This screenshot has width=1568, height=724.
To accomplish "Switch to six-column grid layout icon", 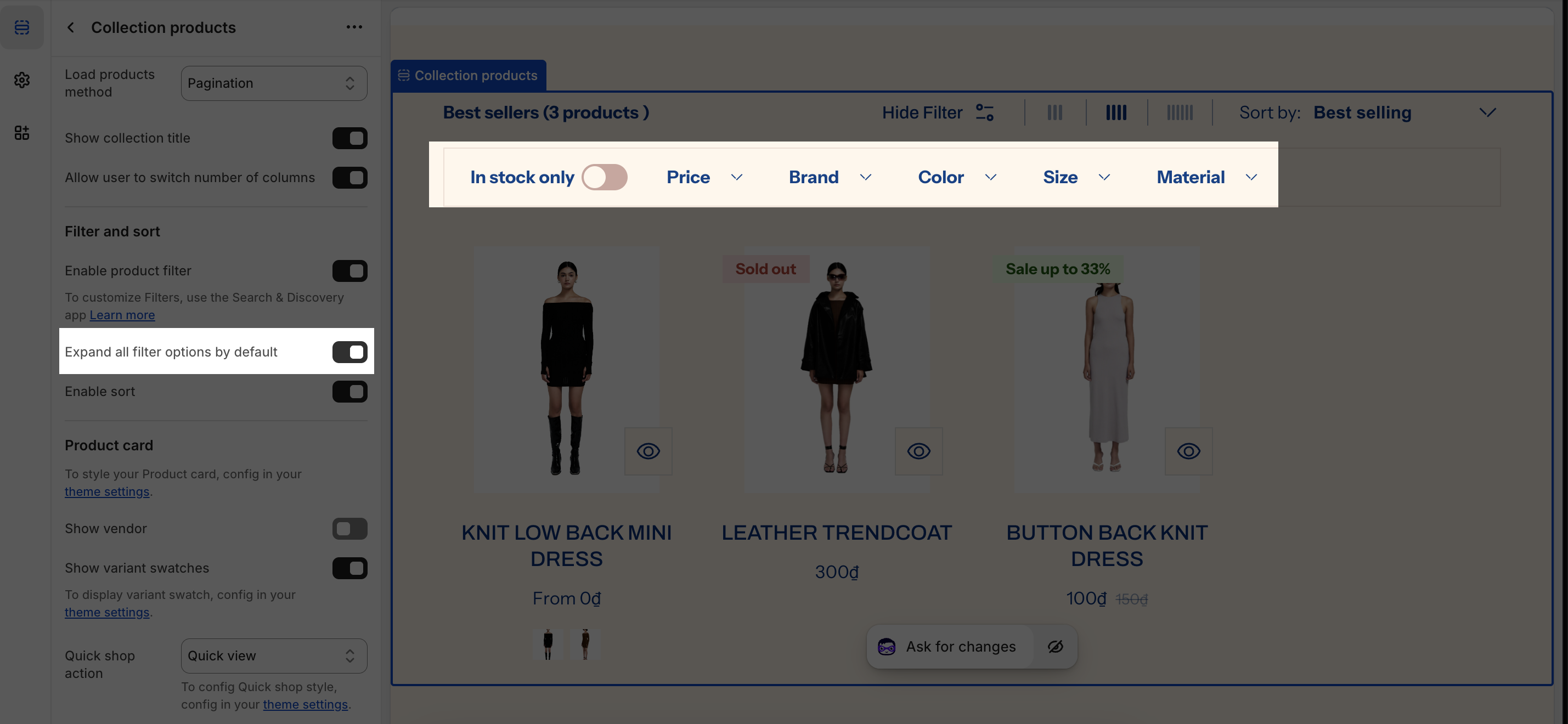I will 1180,112.
